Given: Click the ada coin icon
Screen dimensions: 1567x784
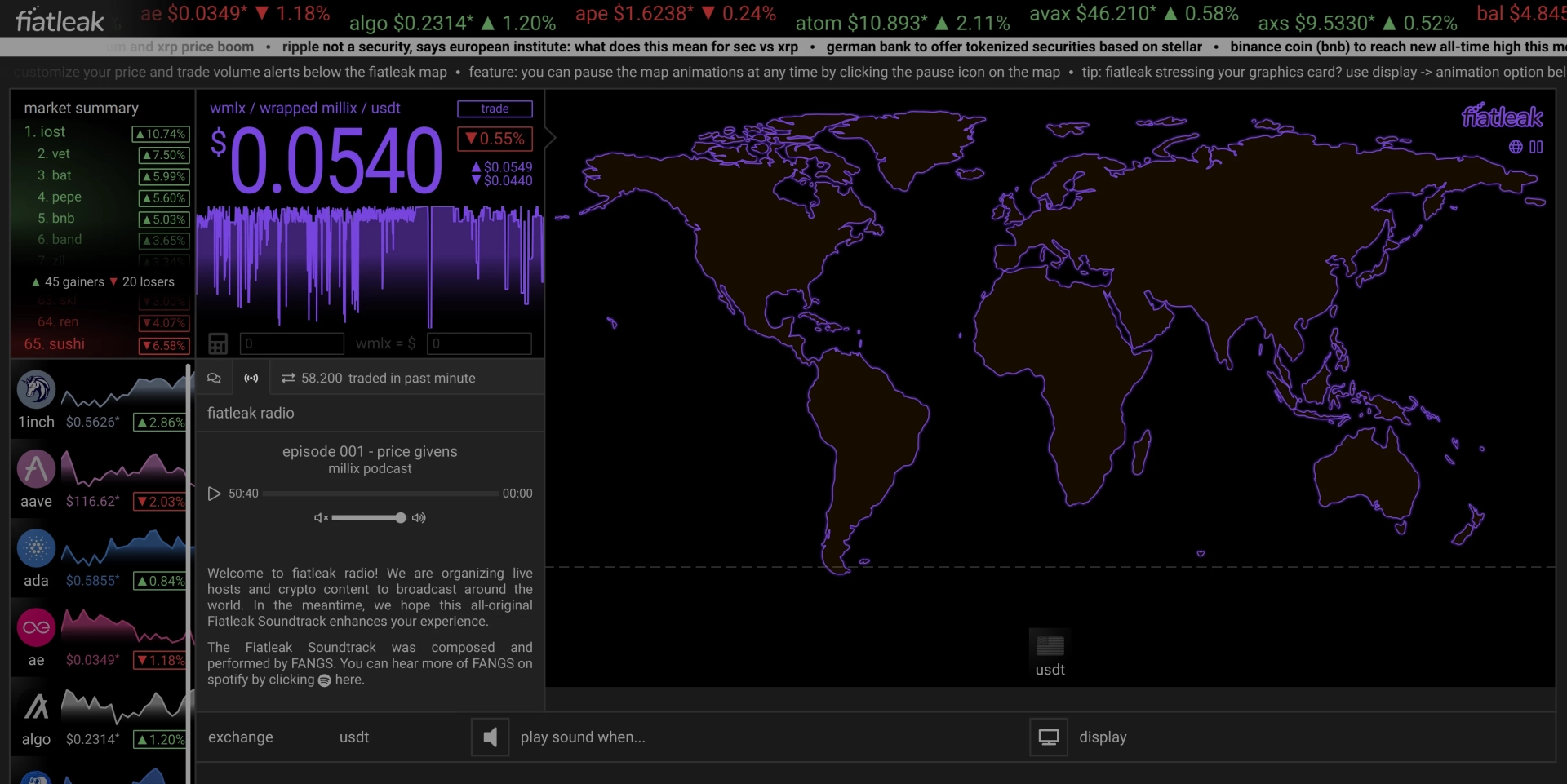Looking at the screenshot, I should coord(36,548).
